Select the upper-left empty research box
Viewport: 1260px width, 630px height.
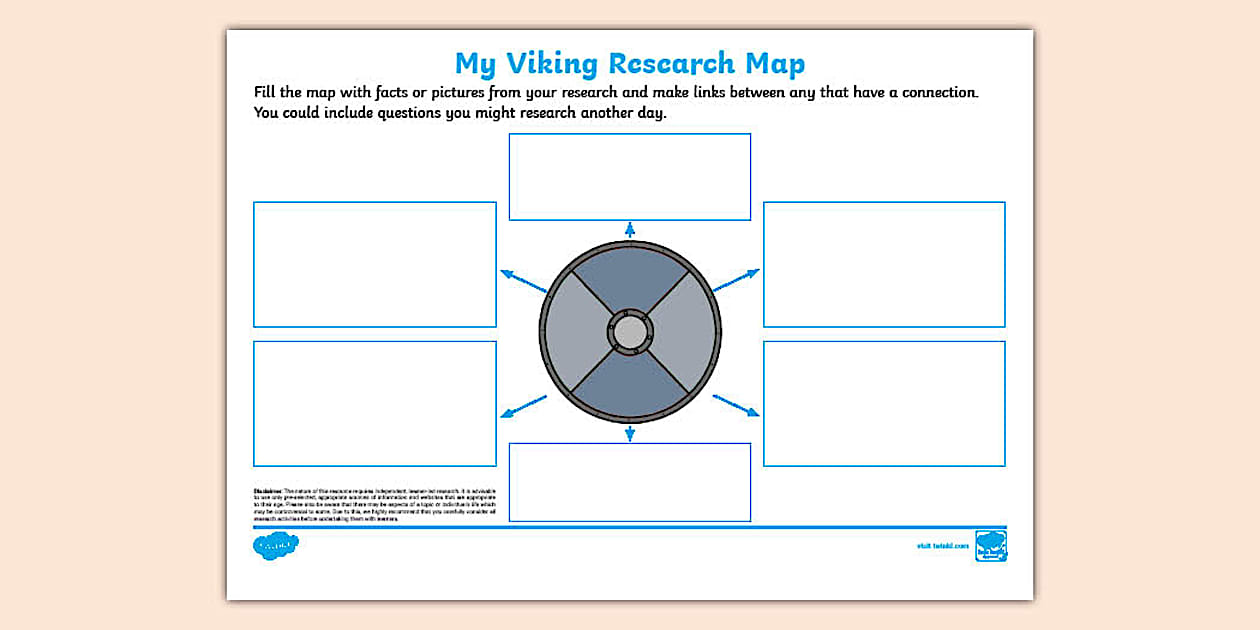click(x=375, y=264)
